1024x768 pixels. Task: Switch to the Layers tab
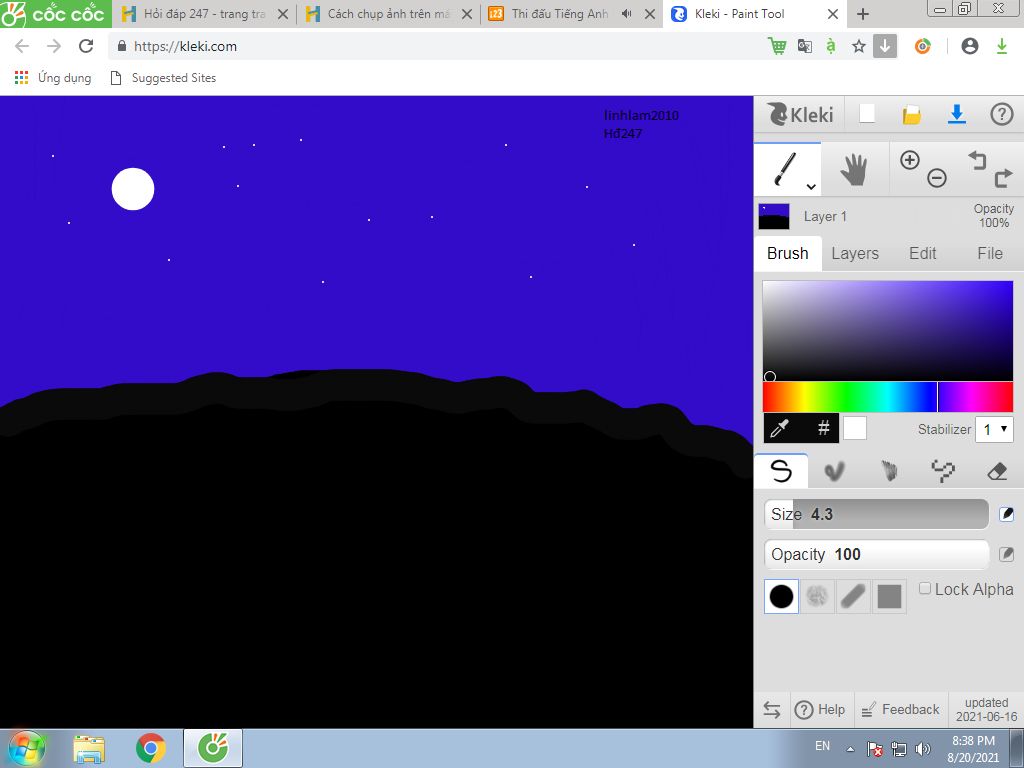tap(855, 253)
